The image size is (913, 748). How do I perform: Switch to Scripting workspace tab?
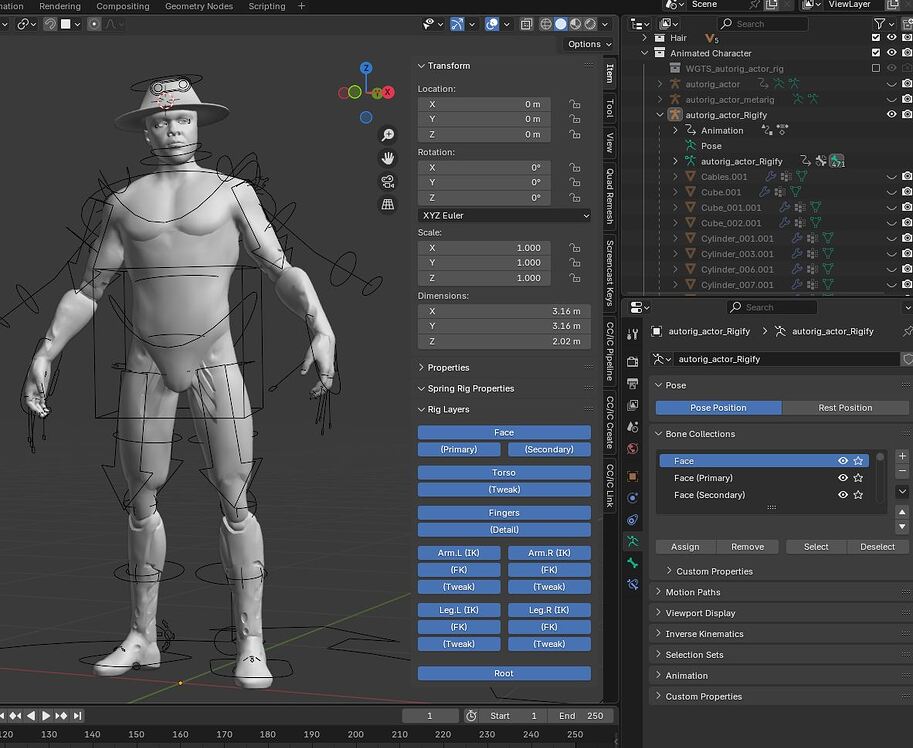pos(267,6)
